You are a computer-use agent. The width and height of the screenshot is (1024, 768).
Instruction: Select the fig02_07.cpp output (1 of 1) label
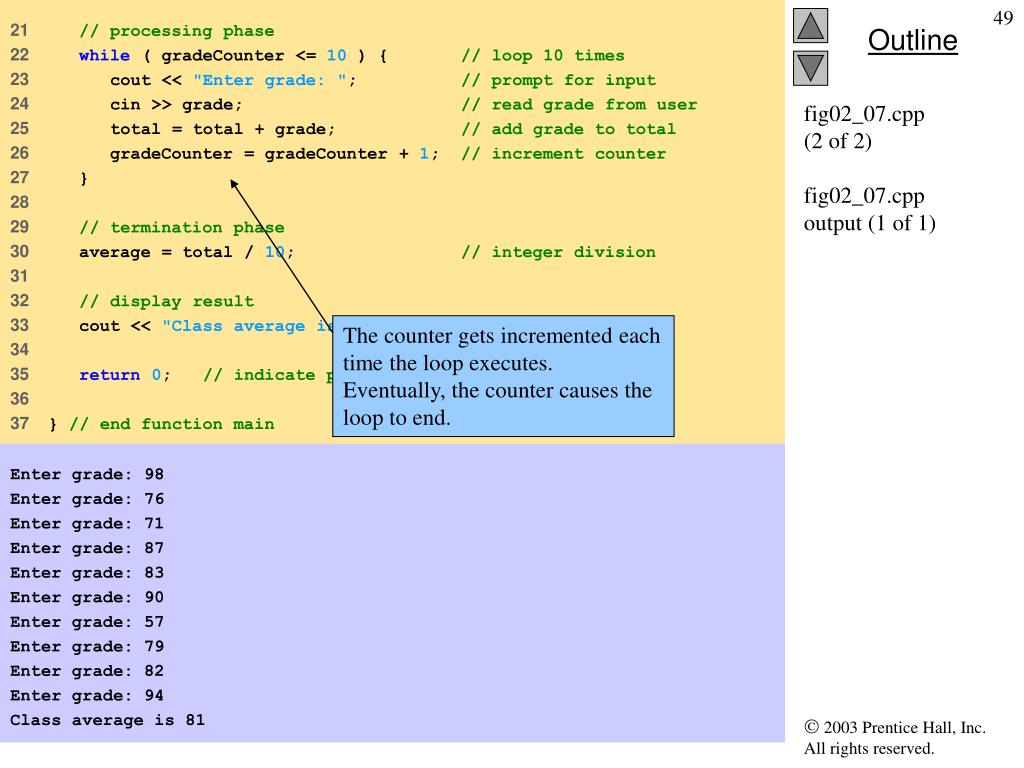pos(869,209)
